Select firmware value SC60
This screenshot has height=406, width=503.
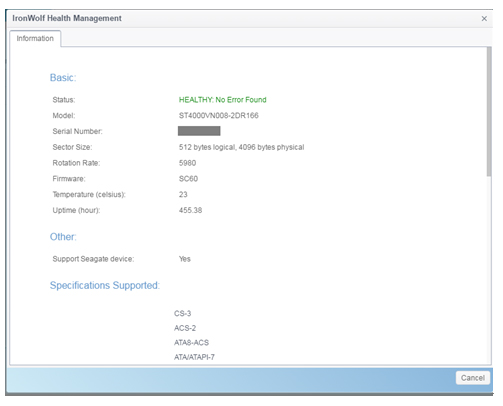tap(188, 179)
